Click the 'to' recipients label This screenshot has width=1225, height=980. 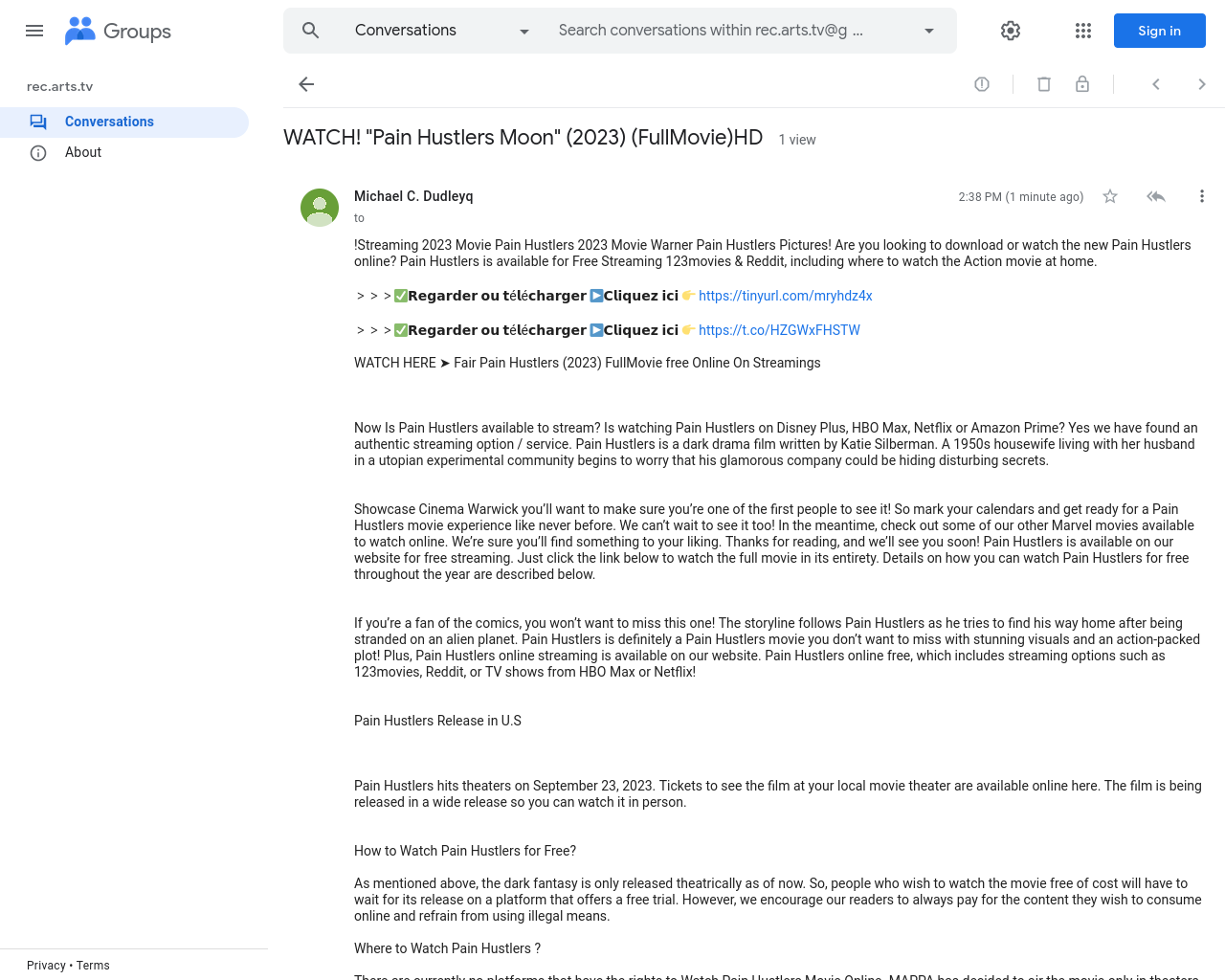click(359, 218)
